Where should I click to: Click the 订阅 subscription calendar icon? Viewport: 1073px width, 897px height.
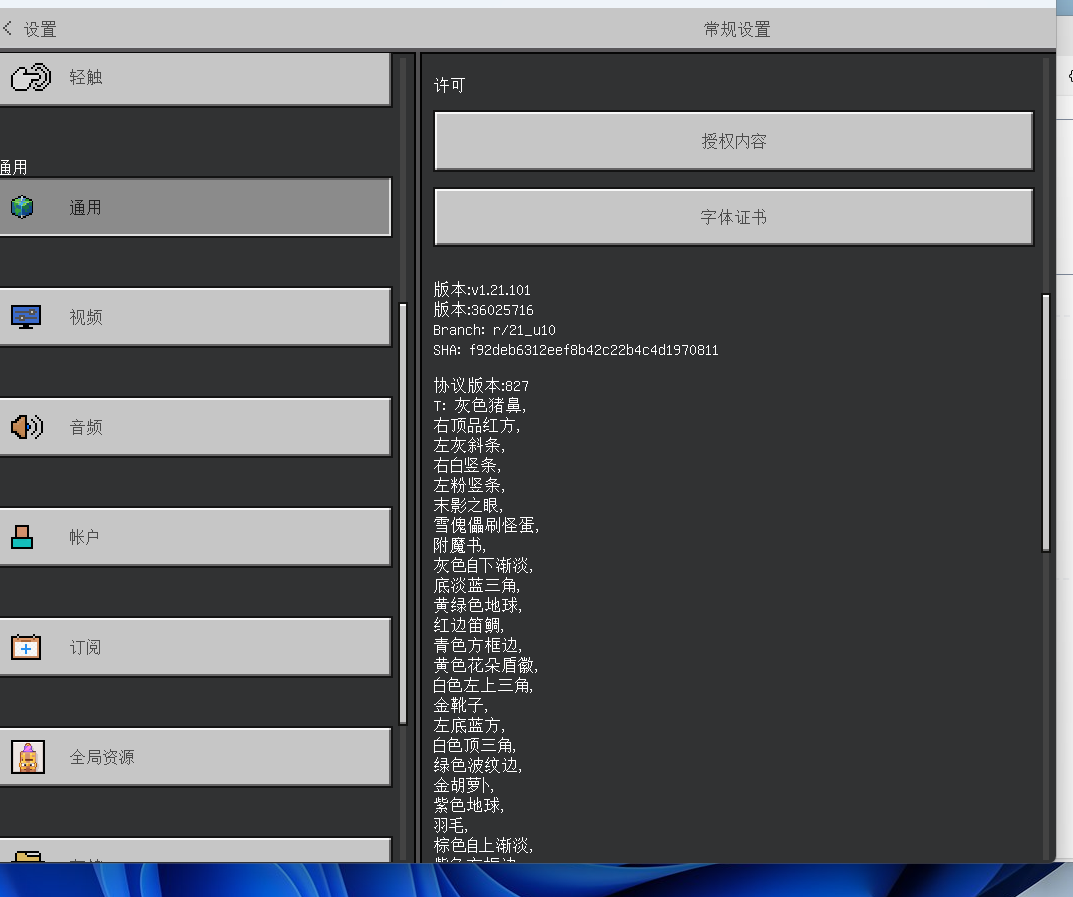pyautogui.click(x=26, y=647)
